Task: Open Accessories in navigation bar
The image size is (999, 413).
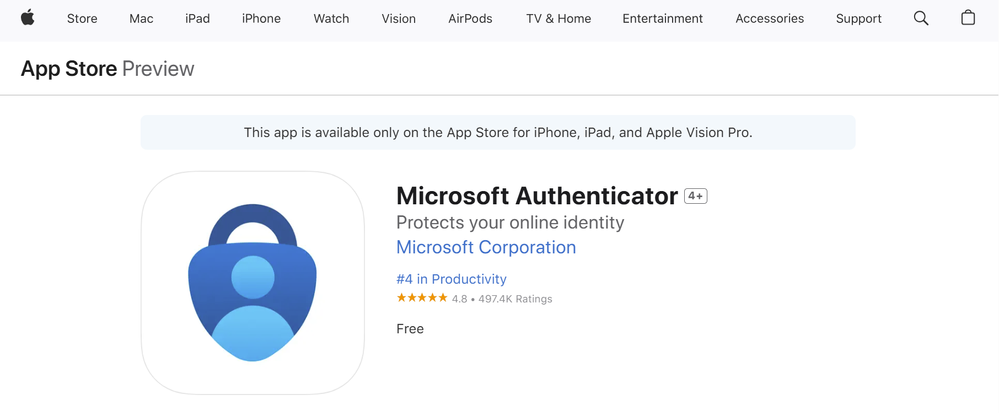Action: [x=770, y=18]
